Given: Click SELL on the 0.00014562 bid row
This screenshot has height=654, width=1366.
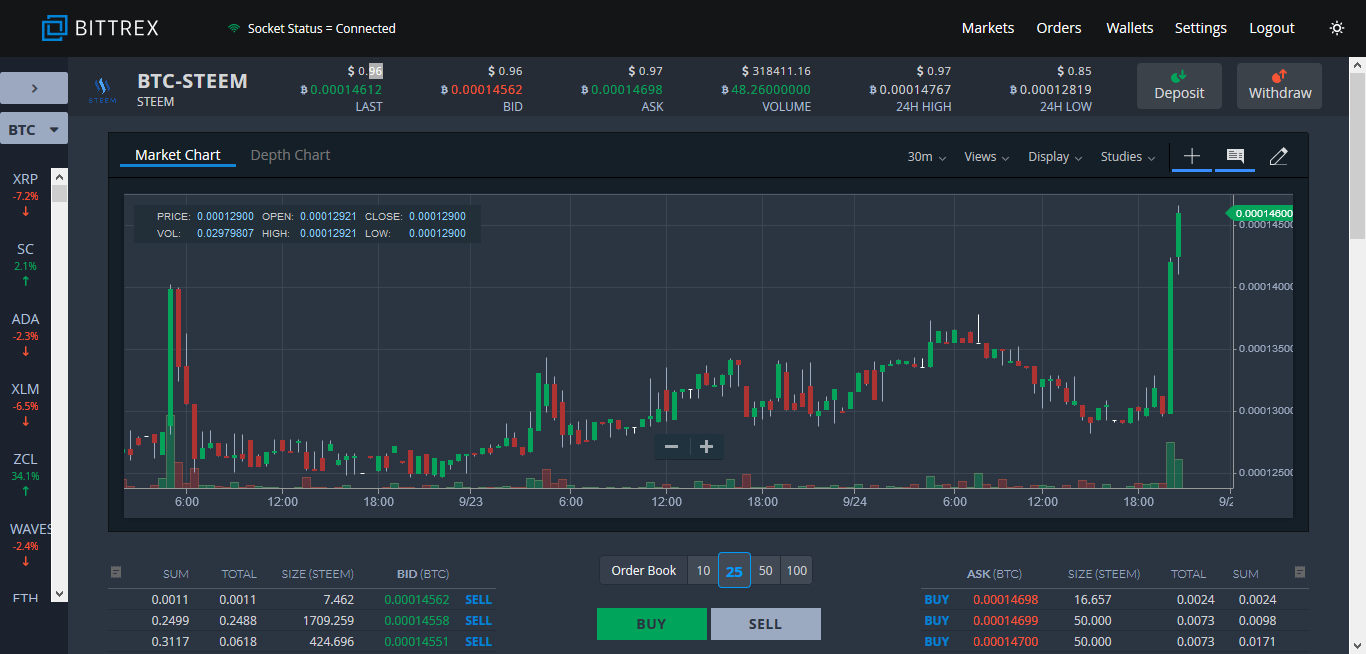Looking at the screenshot, I should [x=478, y=600].
